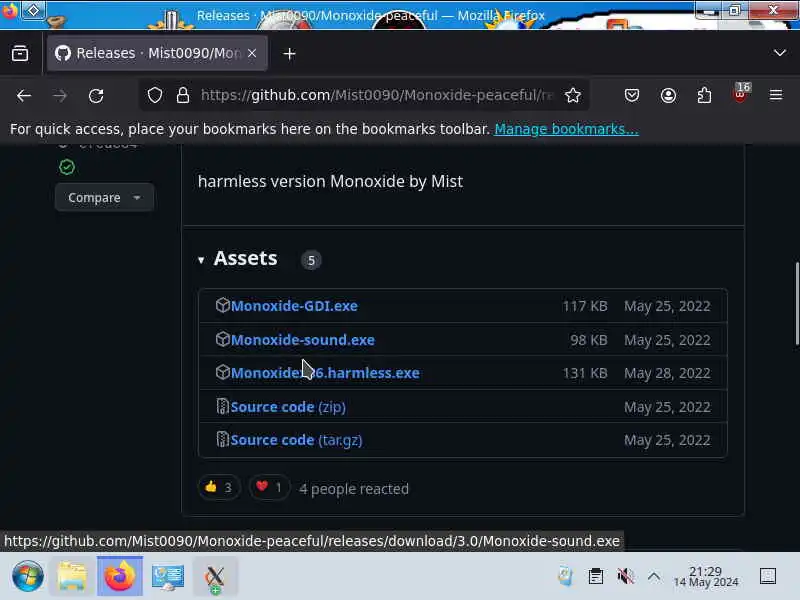This screenshot has width=800, height=600.
Task: Go back to the previous page
Action: (24, 95)
